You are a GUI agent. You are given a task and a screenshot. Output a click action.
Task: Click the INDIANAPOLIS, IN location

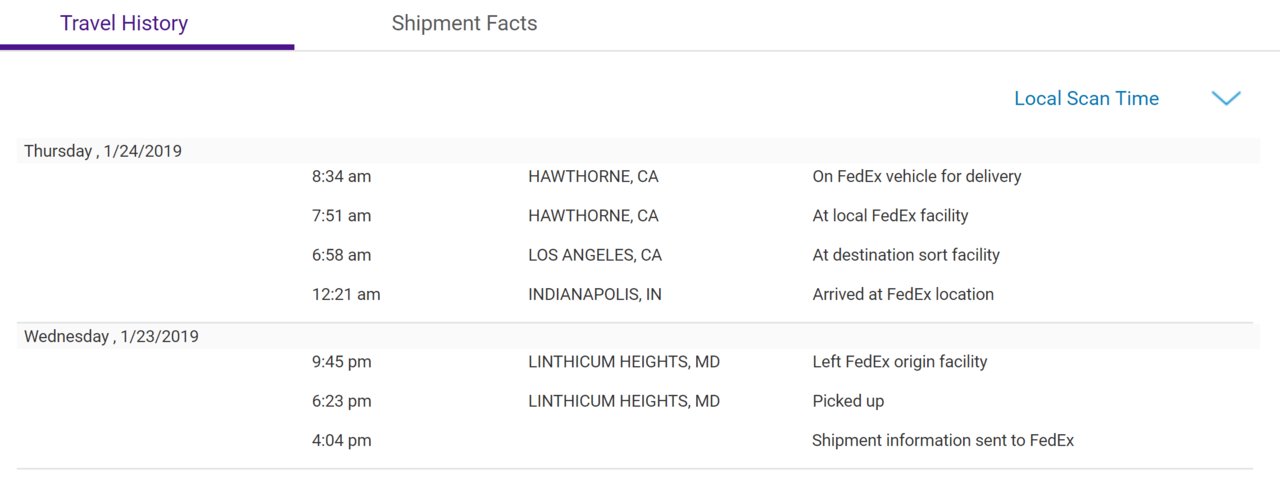[595, 294]
